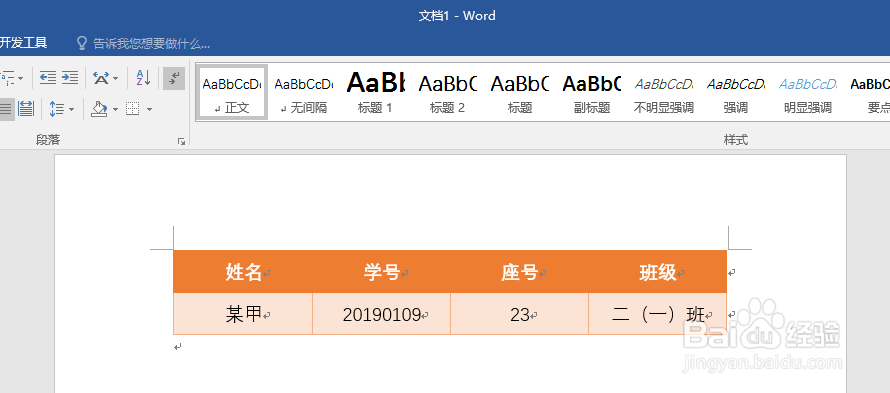Apply the 标题 style
890x393 pixels.
click(x=519, y=92)
